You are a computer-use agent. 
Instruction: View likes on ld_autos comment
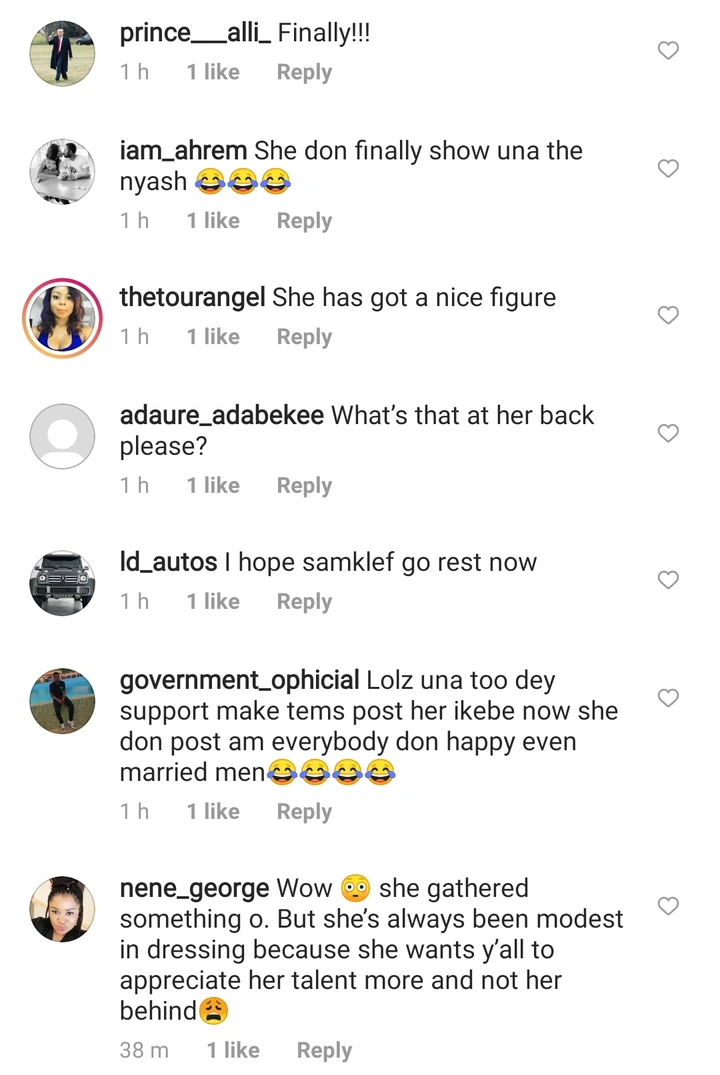[213, 602]
